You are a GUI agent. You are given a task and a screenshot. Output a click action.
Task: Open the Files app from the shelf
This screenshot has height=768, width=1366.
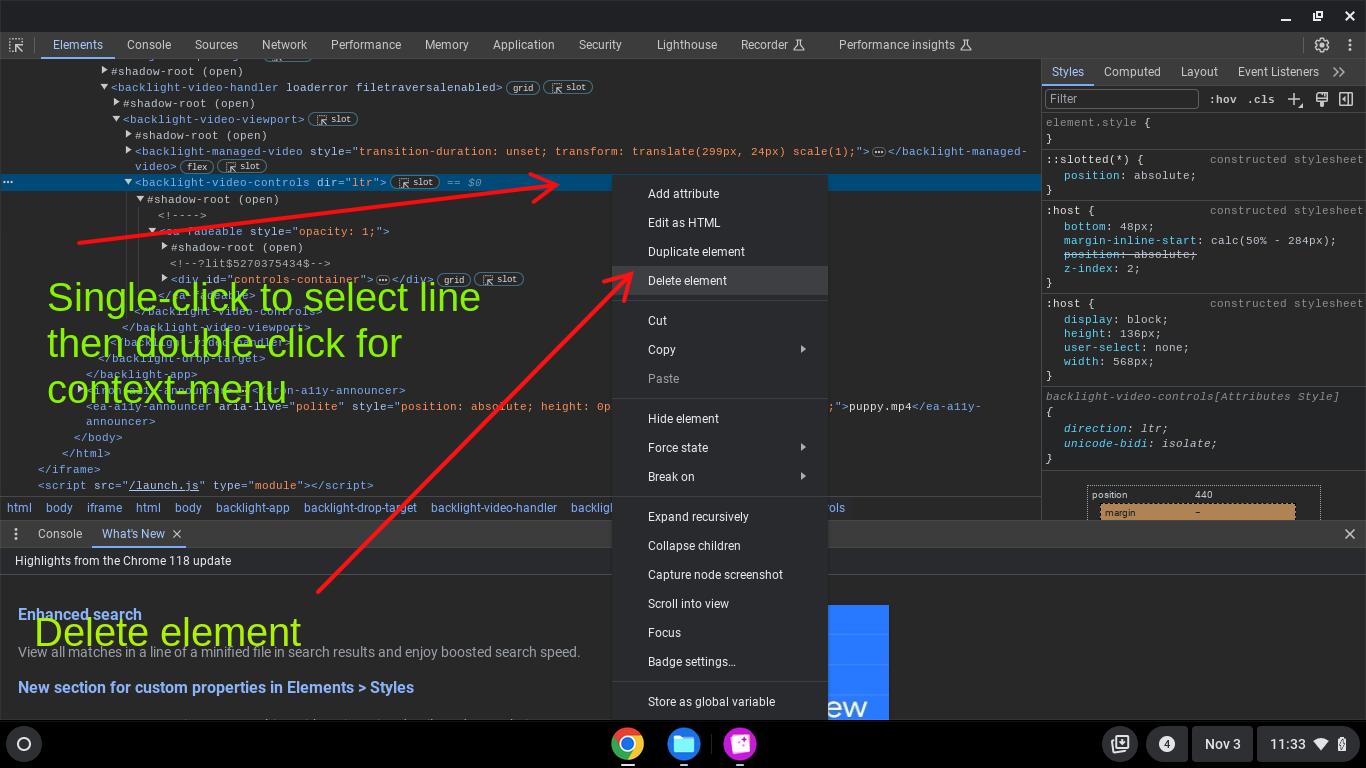(x=684, y=744)
